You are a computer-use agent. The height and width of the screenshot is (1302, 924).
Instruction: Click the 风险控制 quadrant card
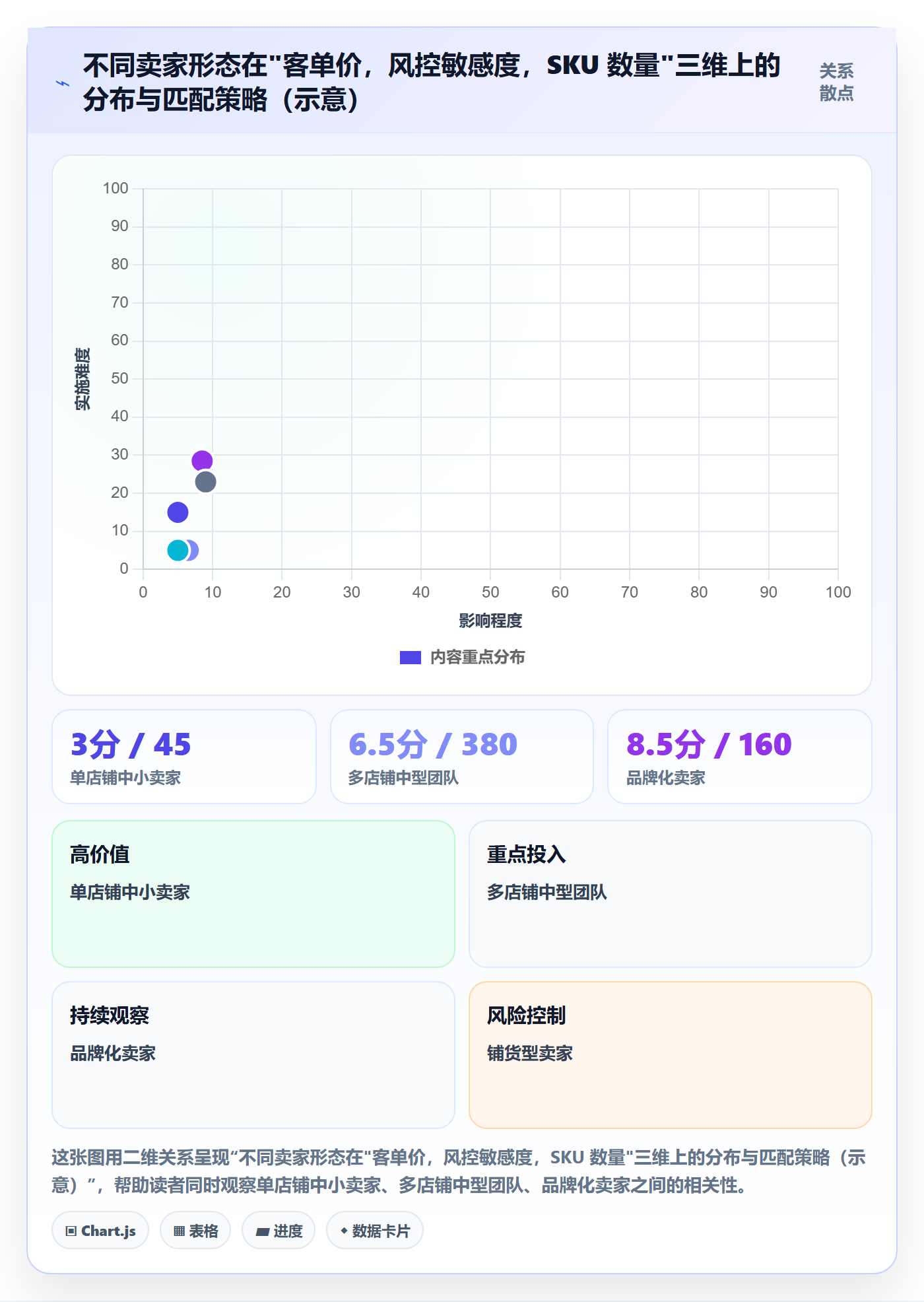pos(671,1055)
